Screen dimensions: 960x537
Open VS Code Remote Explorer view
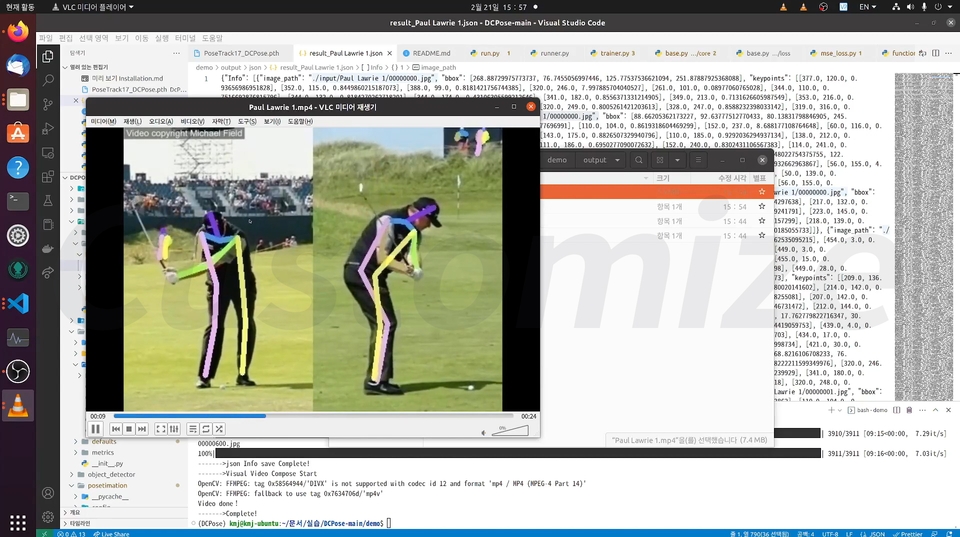48,152
